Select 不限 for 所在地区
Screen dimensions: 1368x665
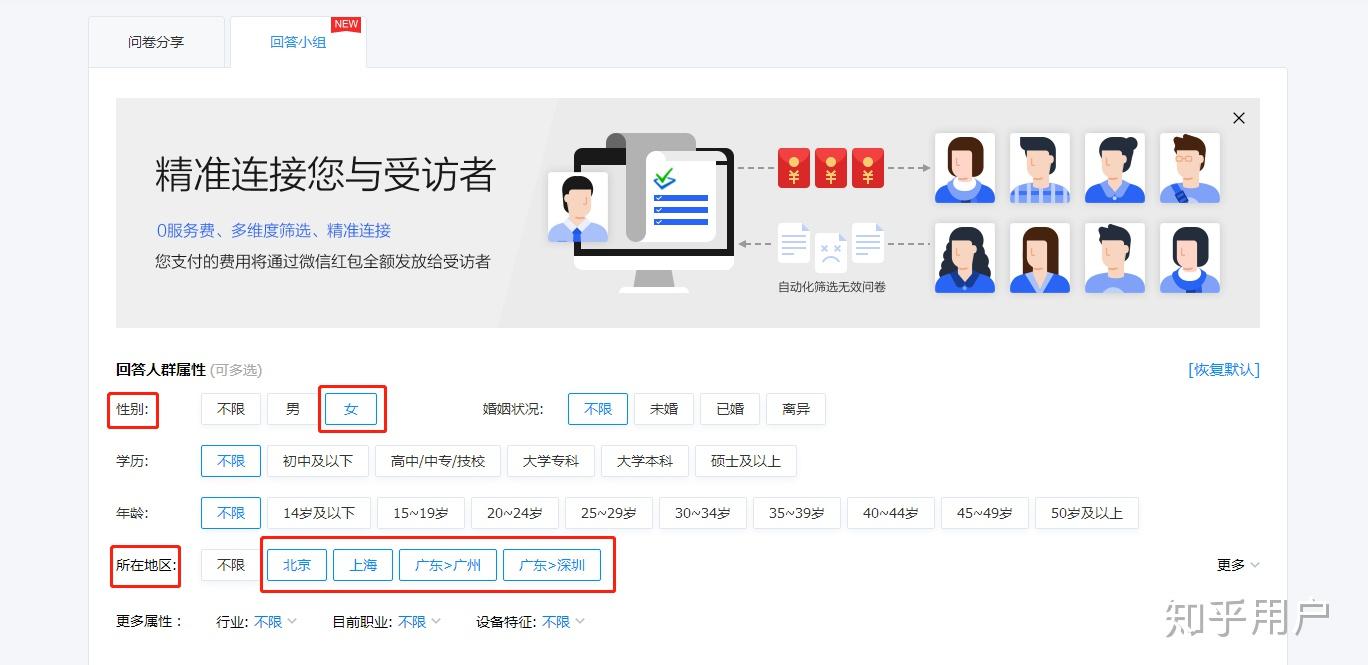(231, 565)
